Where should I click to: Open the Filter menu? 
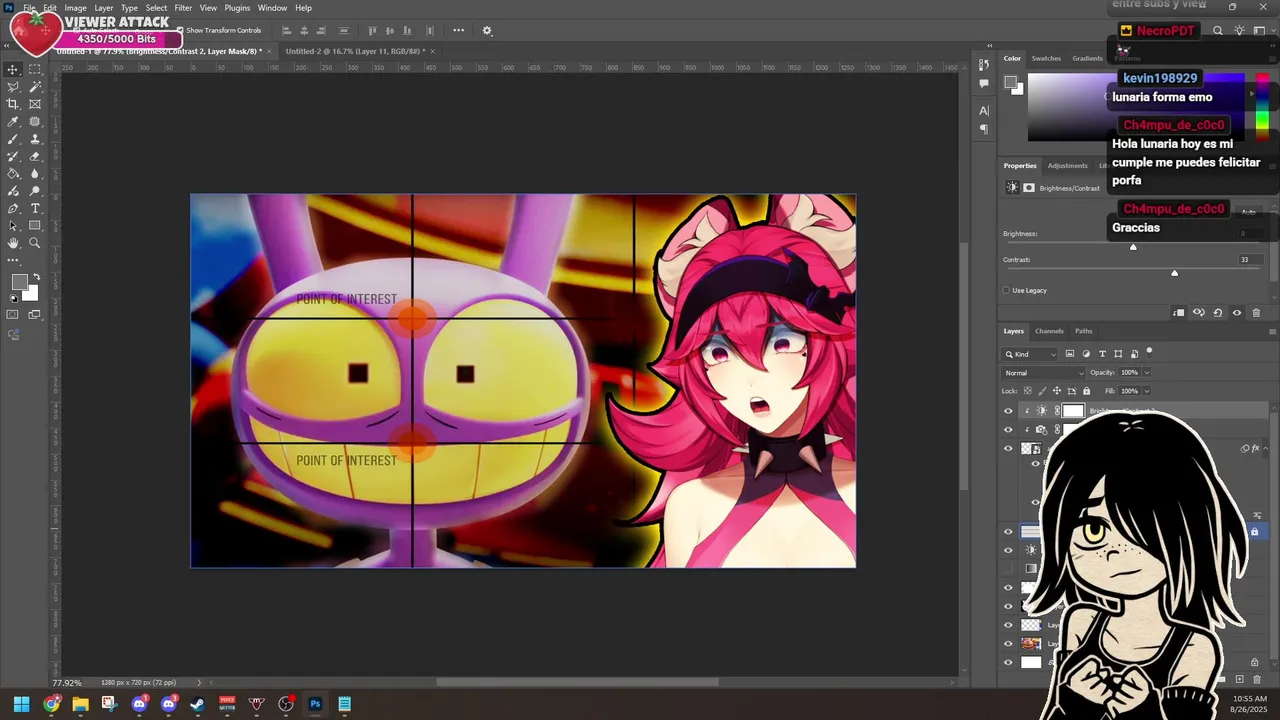click(x=183, y=8)
